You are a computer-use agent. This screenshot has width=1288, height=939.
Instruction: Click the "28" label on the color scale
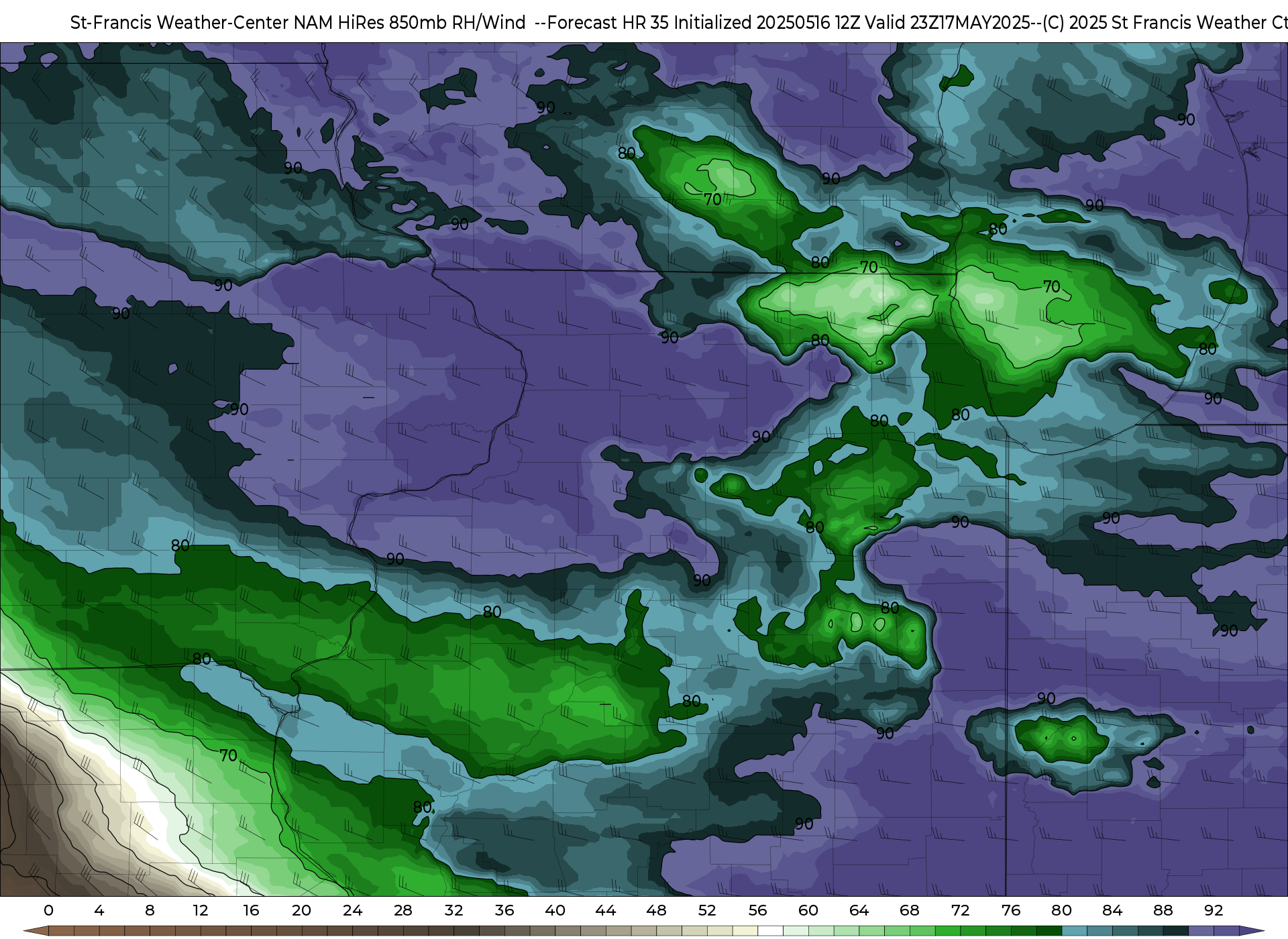[403, 910]
